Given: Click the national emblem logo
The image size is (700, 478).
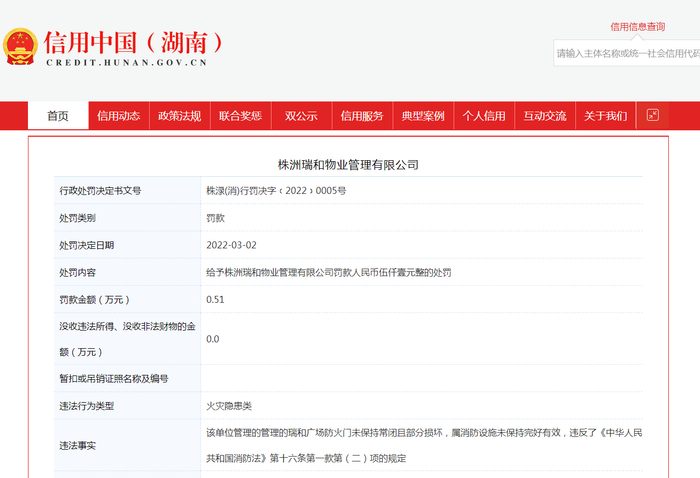Looking at the screenshot, I should [x=20, y=46].
